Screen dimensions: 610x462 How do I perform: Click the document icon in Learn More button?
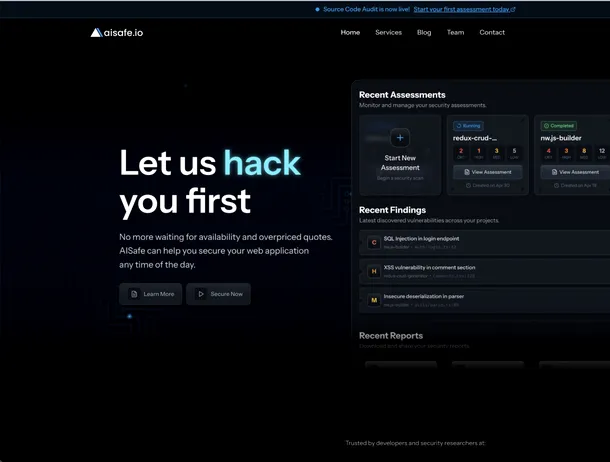tap(134, 294)
